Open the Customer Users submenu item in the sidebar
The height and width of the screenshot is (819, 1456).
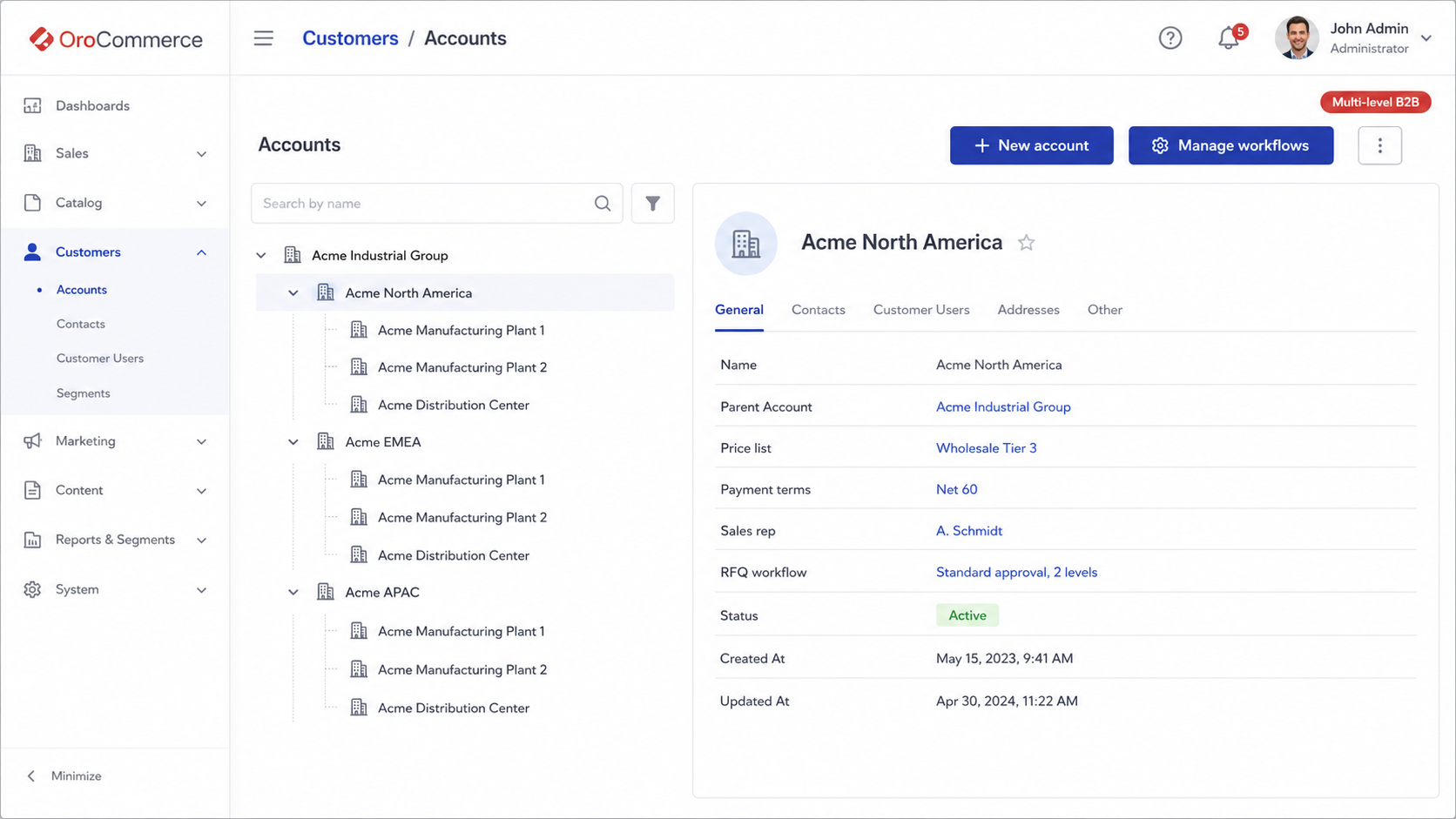pyautogui.click(x=100, y=359)
